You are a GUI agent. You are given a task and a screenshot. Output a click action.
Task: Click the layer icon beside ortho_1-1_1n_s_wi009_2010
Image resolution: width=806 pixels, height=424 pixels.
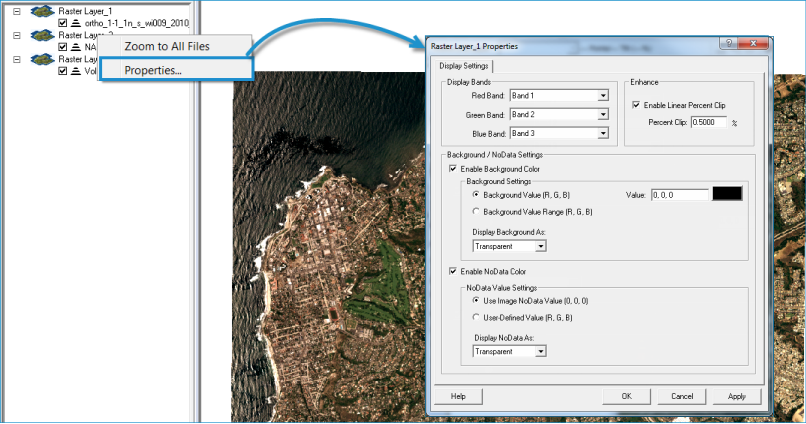(76, 23)
